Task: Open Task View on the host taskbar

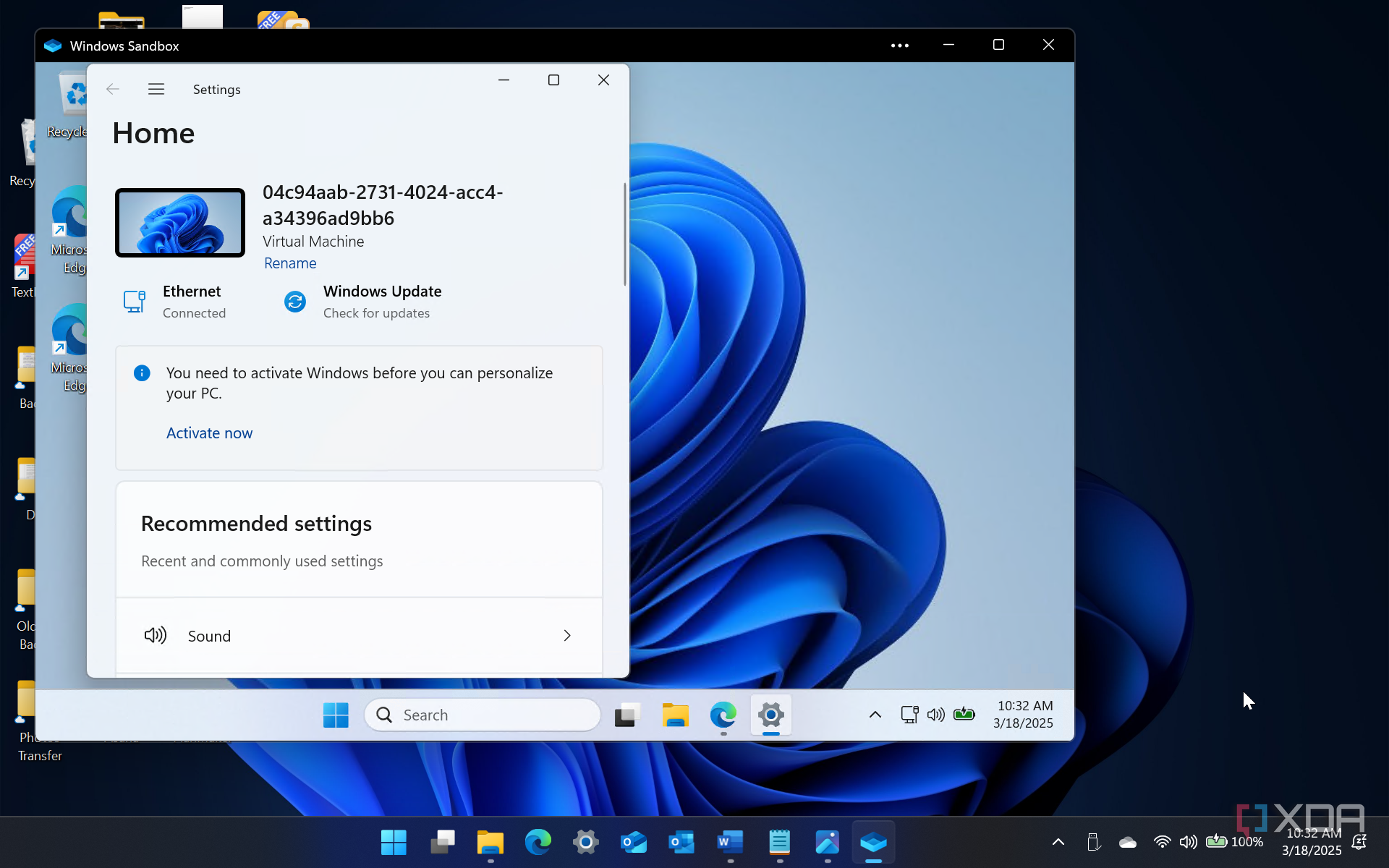Action: point(442,843)
